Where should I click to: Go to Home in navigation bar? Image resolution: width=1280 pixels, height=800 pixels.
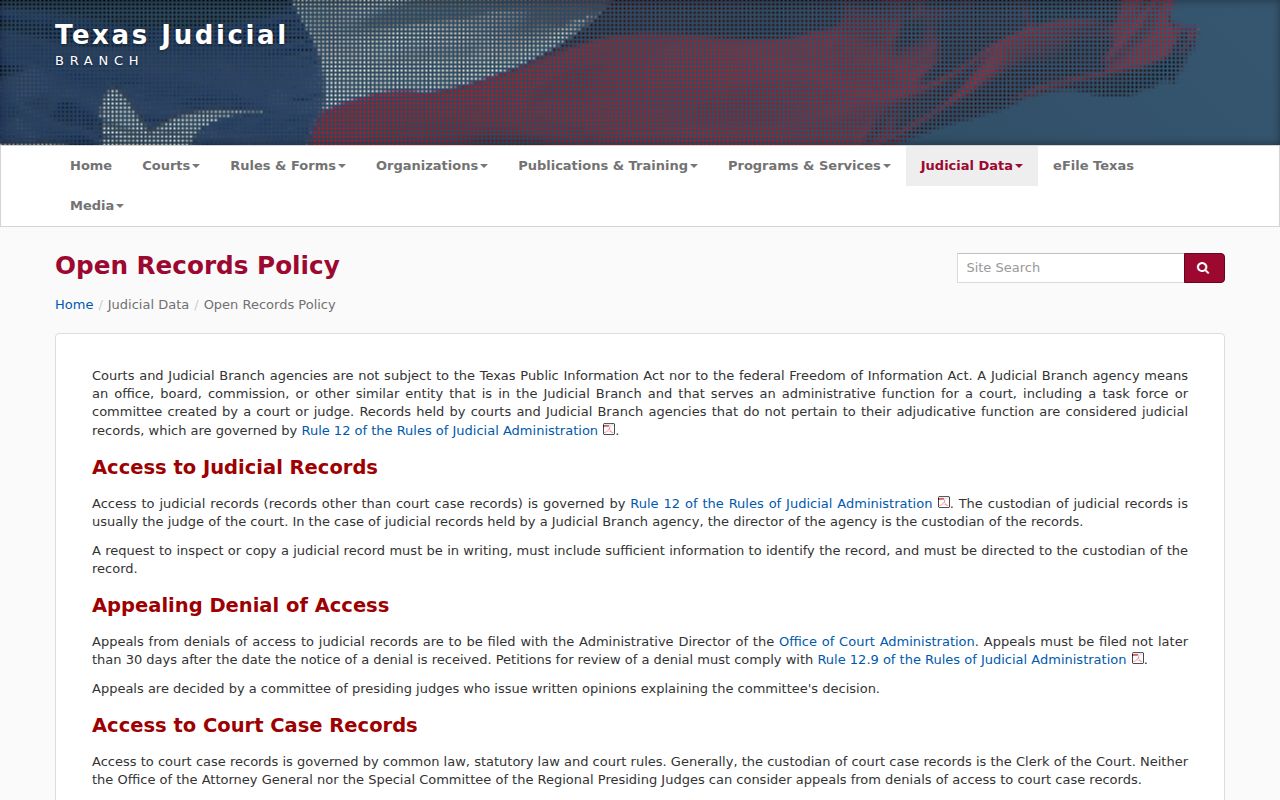click(x=91, y=166)
